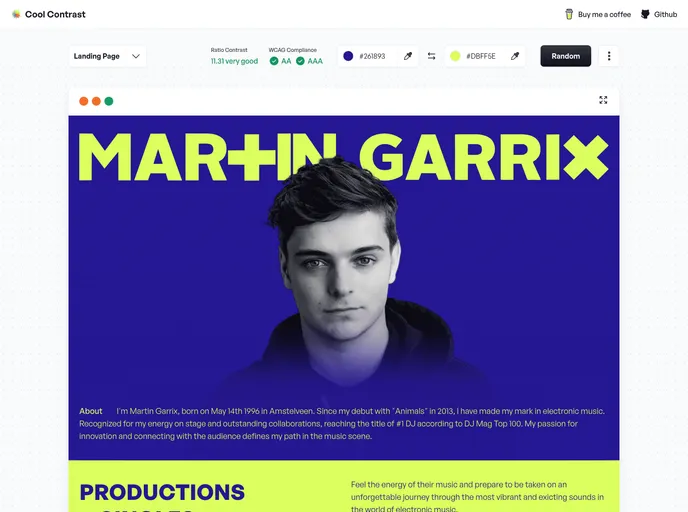Screen dimensions: 688x512
Task: Swap the two colors with arrows icon
Action: tap(431, 56)
